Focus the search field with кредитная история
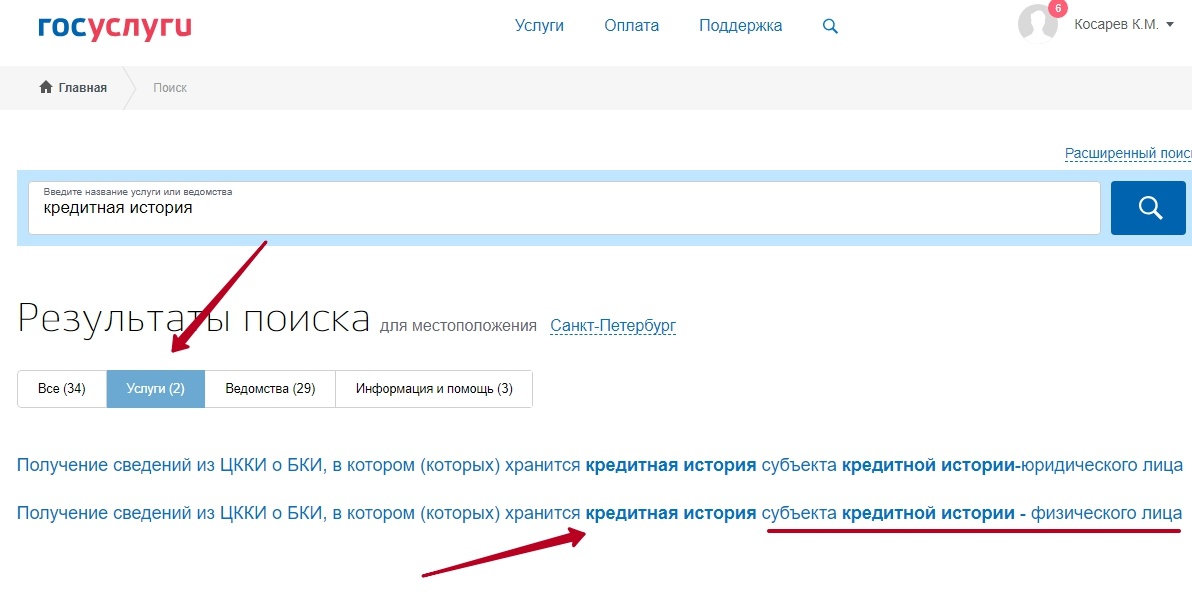This screenshot has width=1192, height=592. 564,207
